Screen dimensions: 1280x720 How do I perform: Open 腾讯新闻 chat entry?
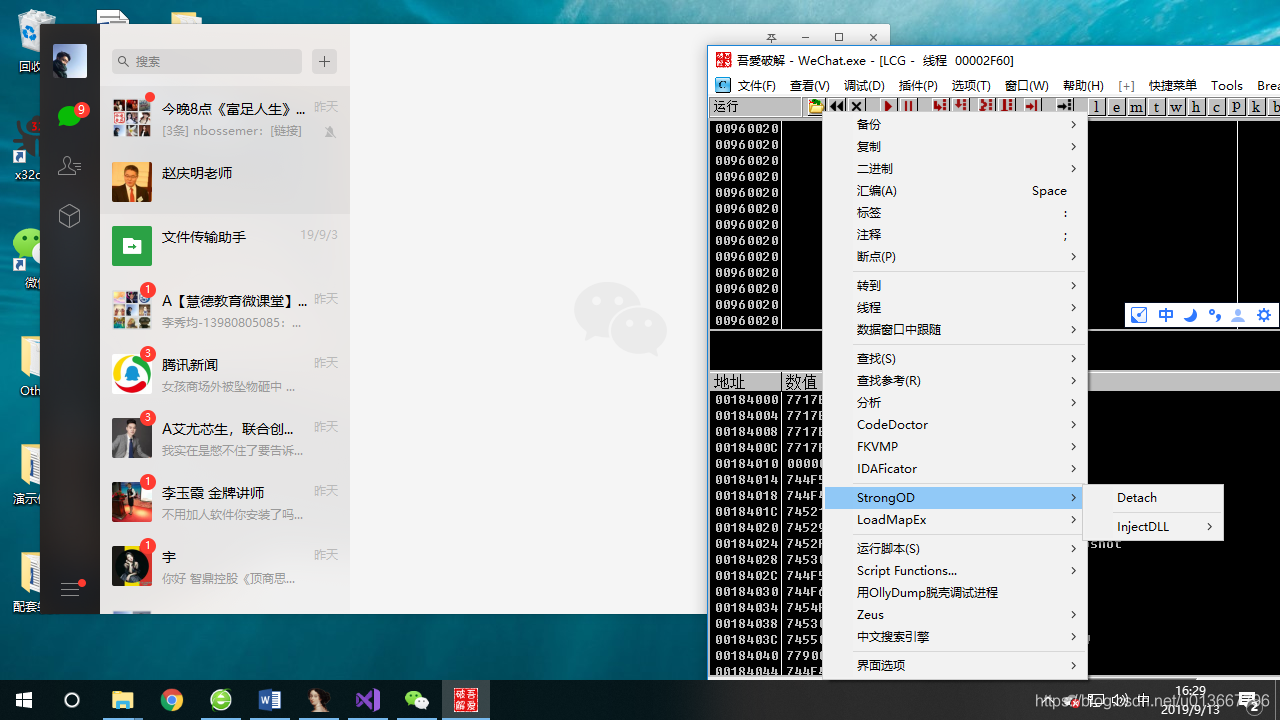tap(225, 374)
